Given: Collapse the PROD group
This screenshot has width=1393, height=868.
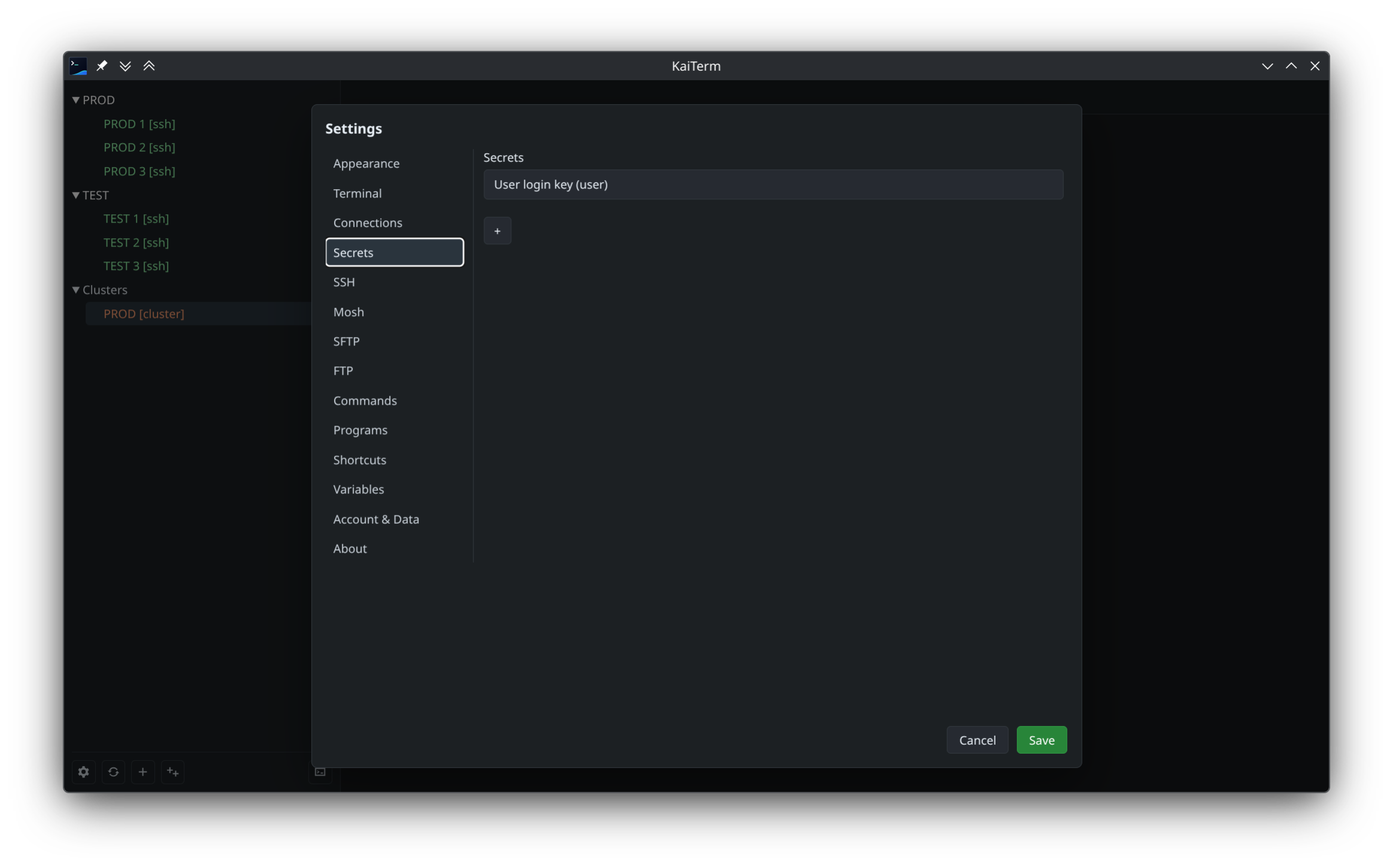Looking at the screenshot, I should (x=76, y=100).
